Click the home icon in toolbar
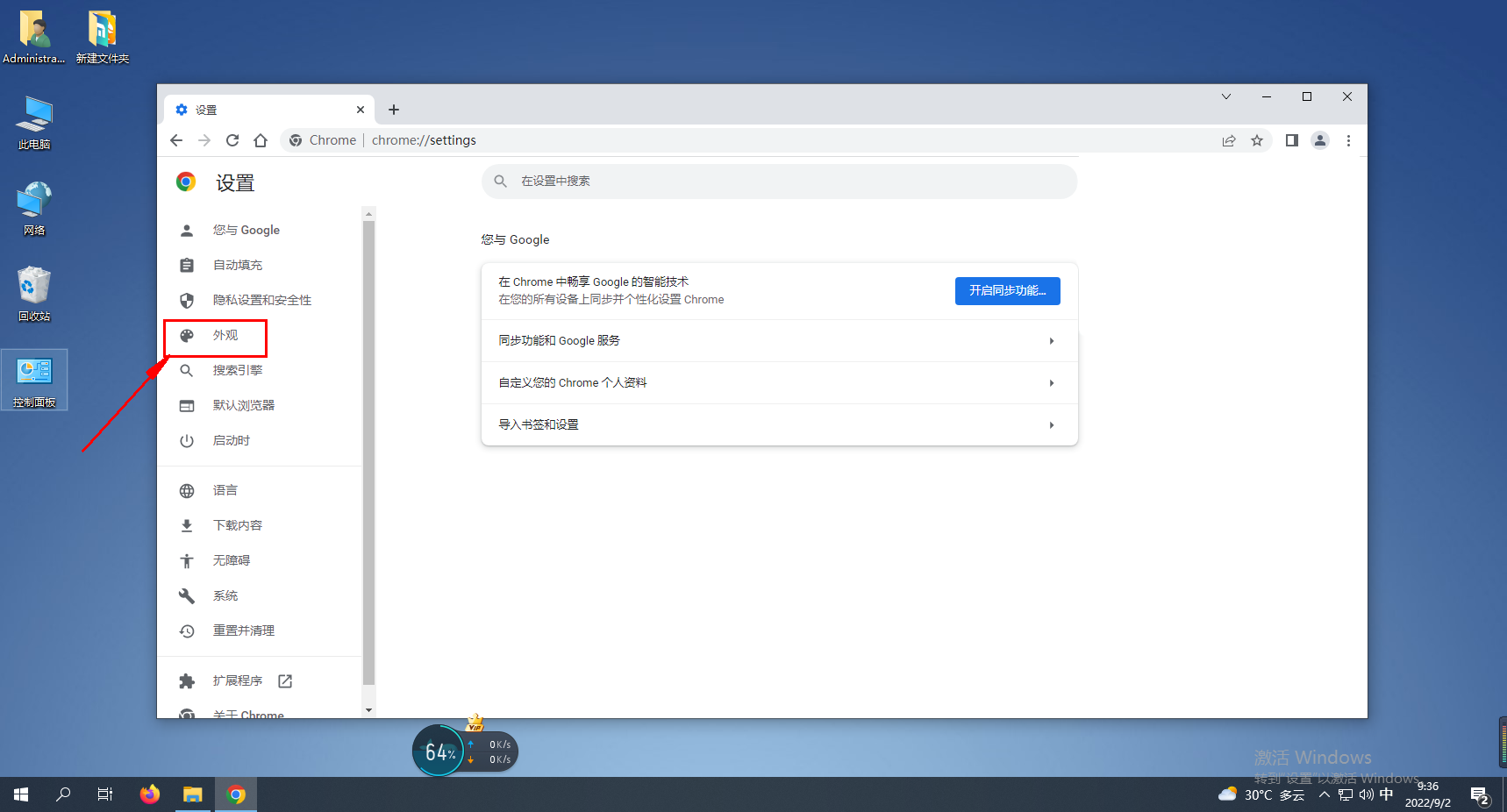Image resolution: width=1507 pixels, height=812 pixels. (261, 140)
